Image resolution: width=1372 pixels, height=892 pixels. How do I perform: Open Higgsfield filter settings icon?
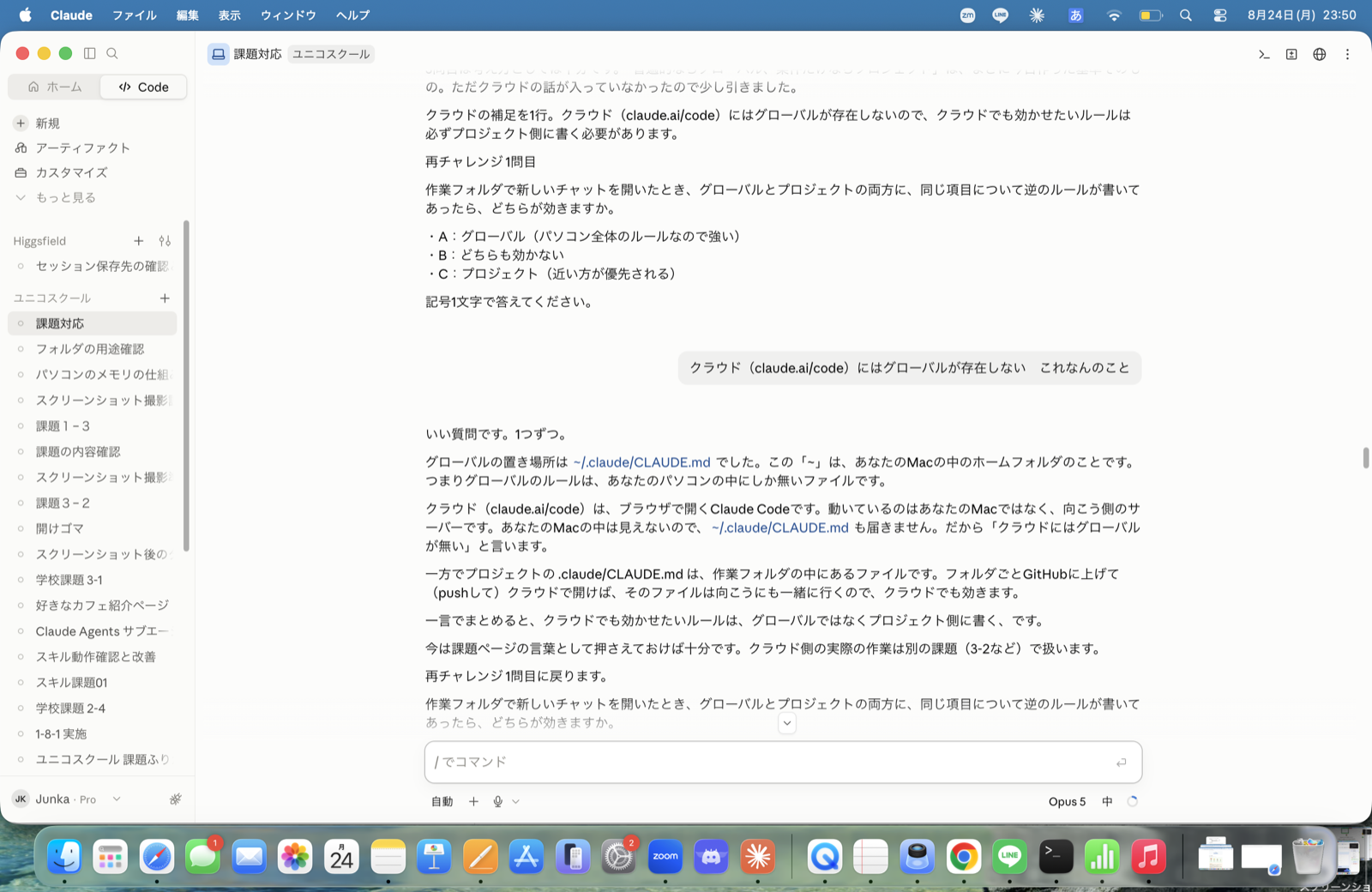point(165,241)
